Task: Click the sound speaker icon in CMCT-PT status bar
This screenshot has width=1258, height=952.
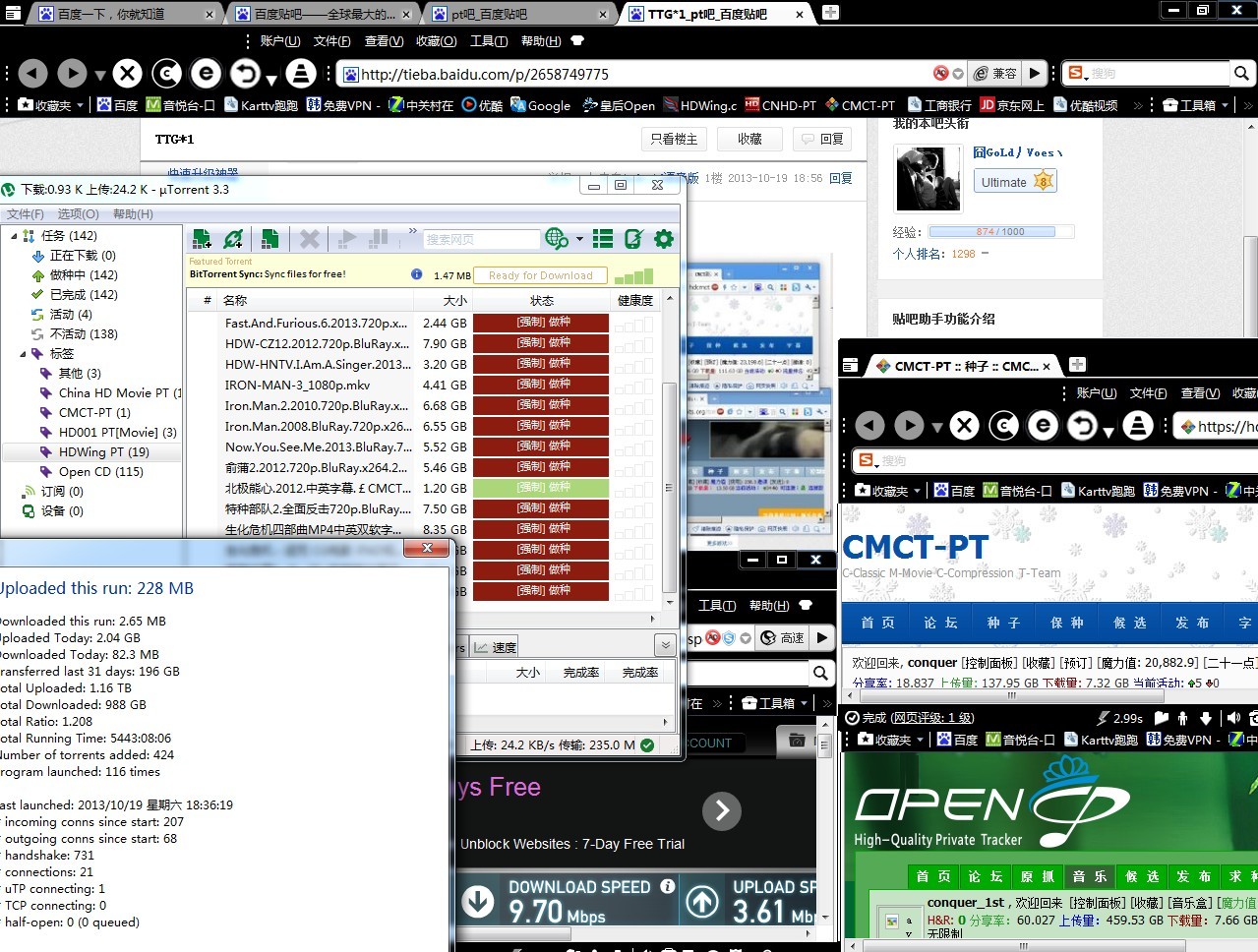Action: tap(1233, 718)
